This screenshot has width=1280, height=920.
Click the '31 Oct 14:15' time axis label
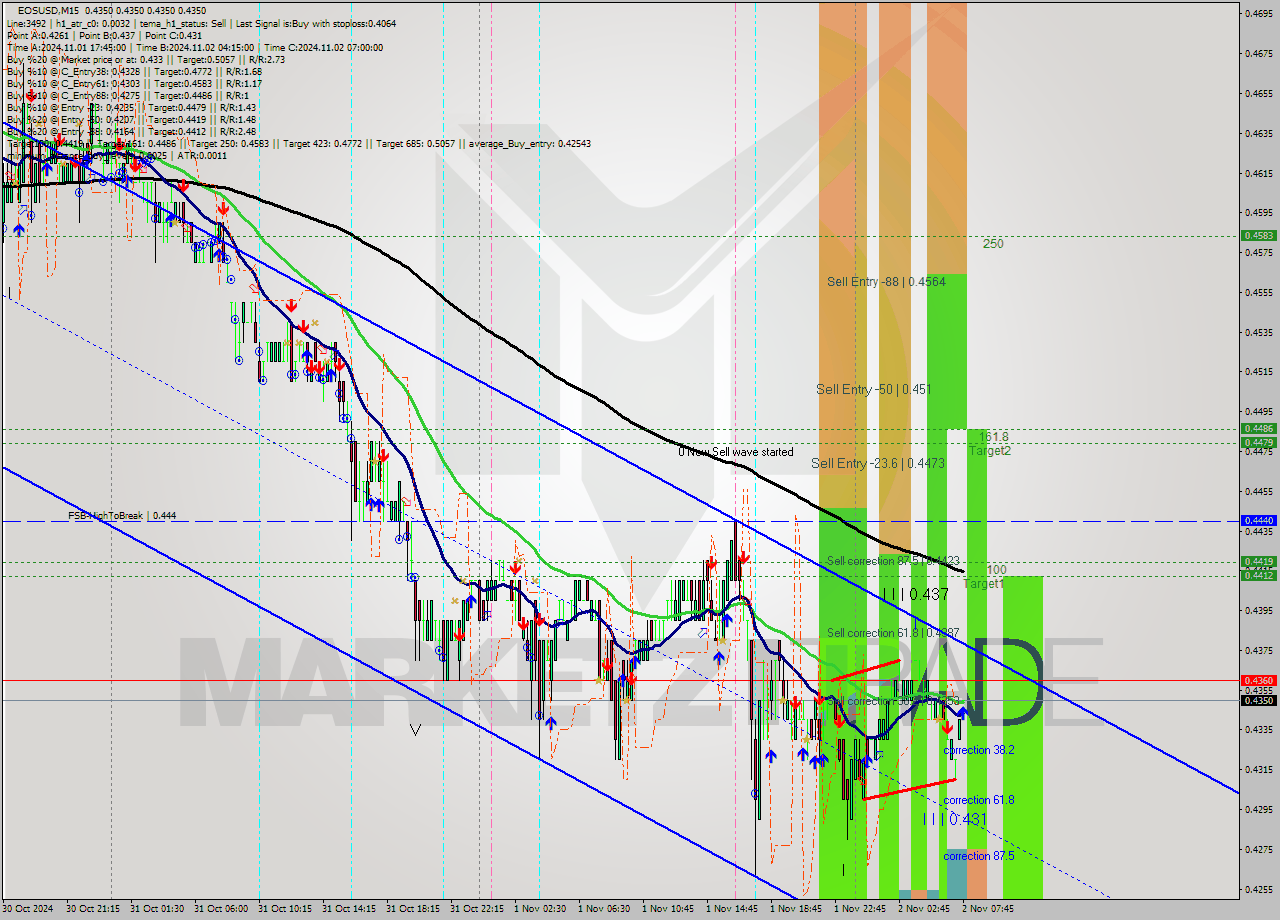(350, 909)
